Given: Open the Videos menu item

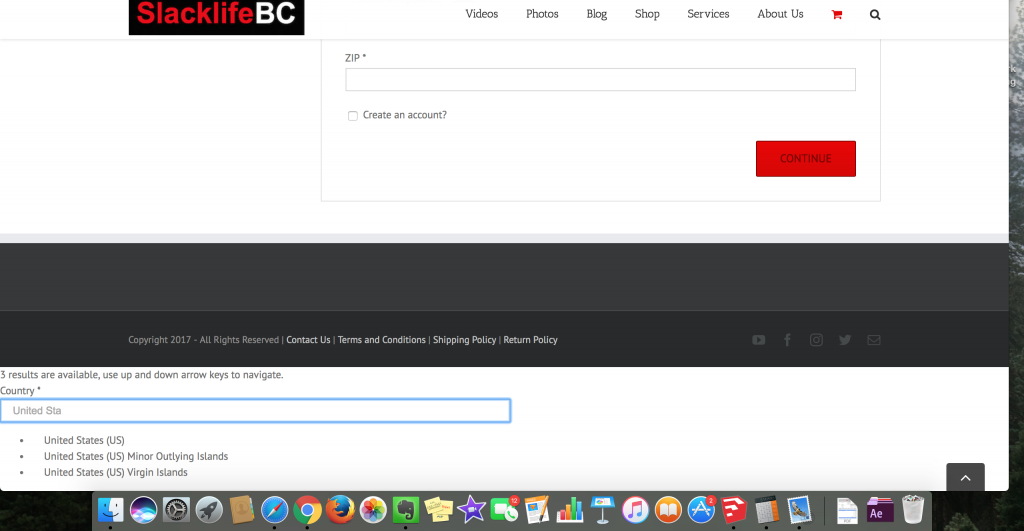Looking at the screenshot, I should (481, 14).
